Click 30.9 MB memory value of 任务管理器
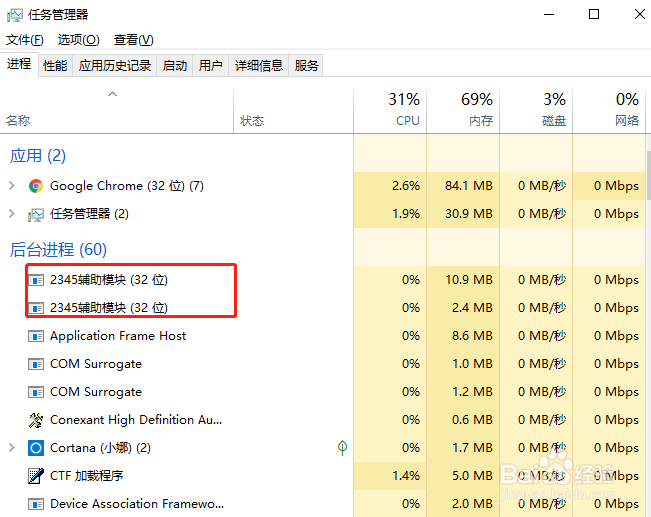651x517 pixels. pos(469,214)
